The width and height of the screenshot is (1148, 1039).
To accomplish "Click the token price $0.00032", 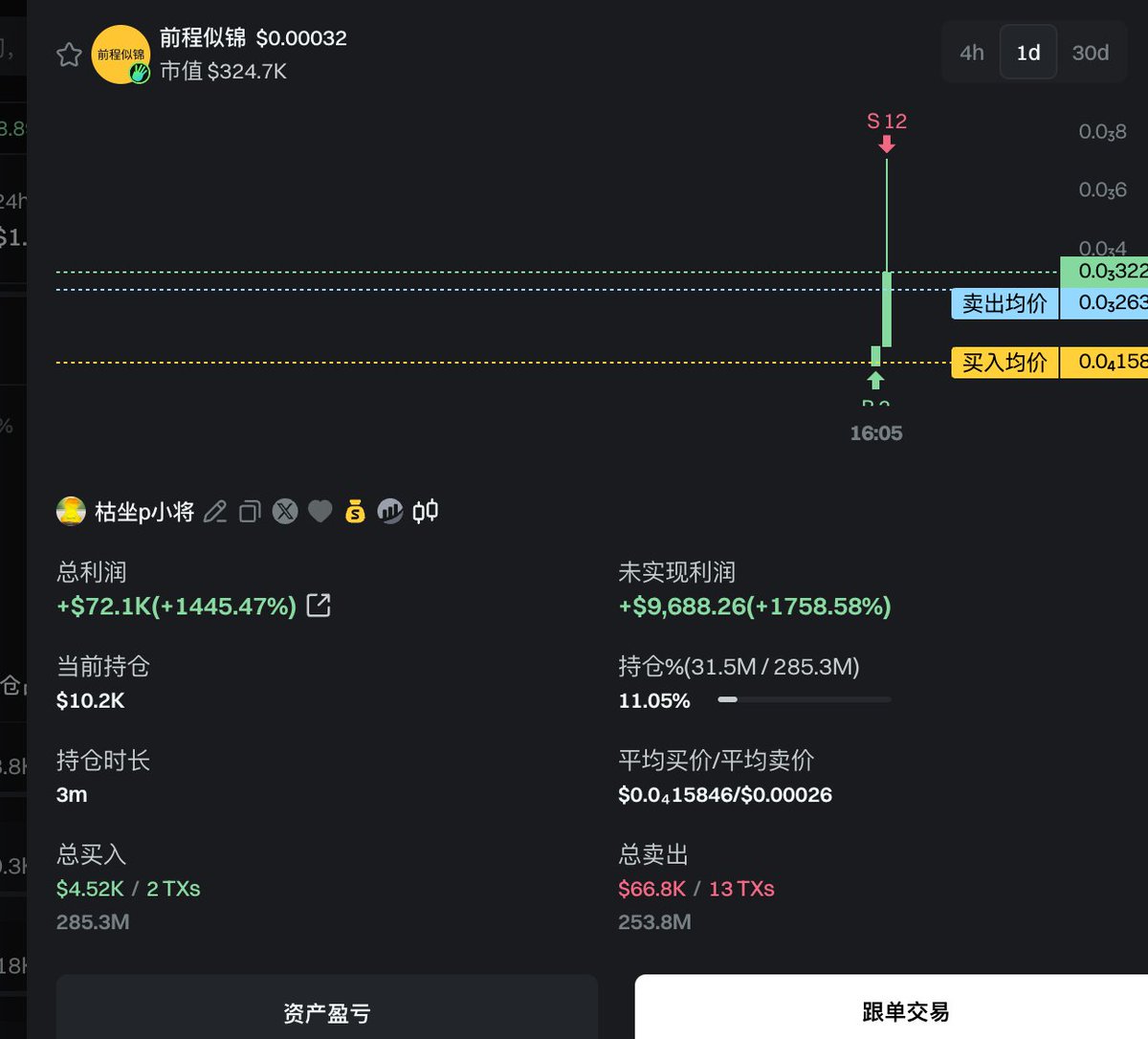I will click(301, 38).
